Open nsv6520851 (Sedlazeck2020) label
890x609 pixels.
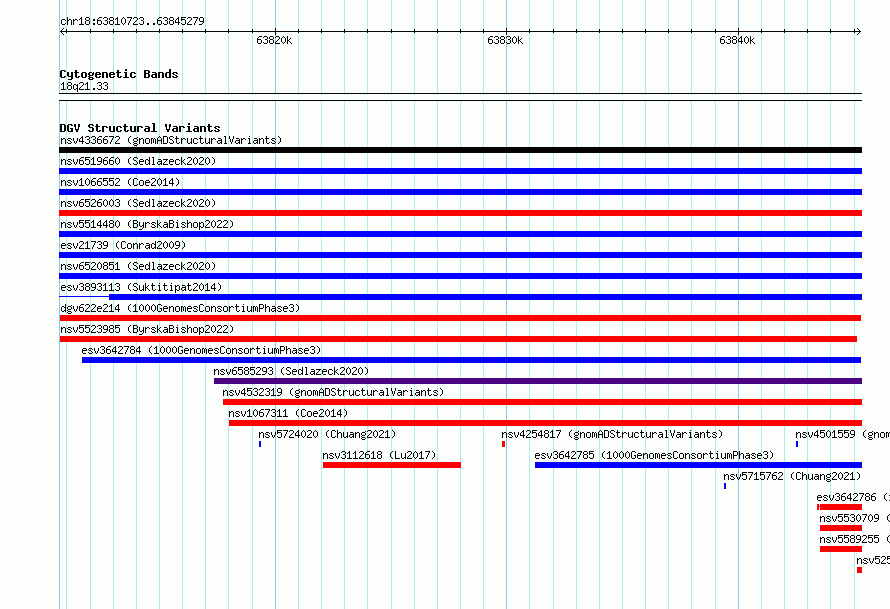(x=138, y=266)
